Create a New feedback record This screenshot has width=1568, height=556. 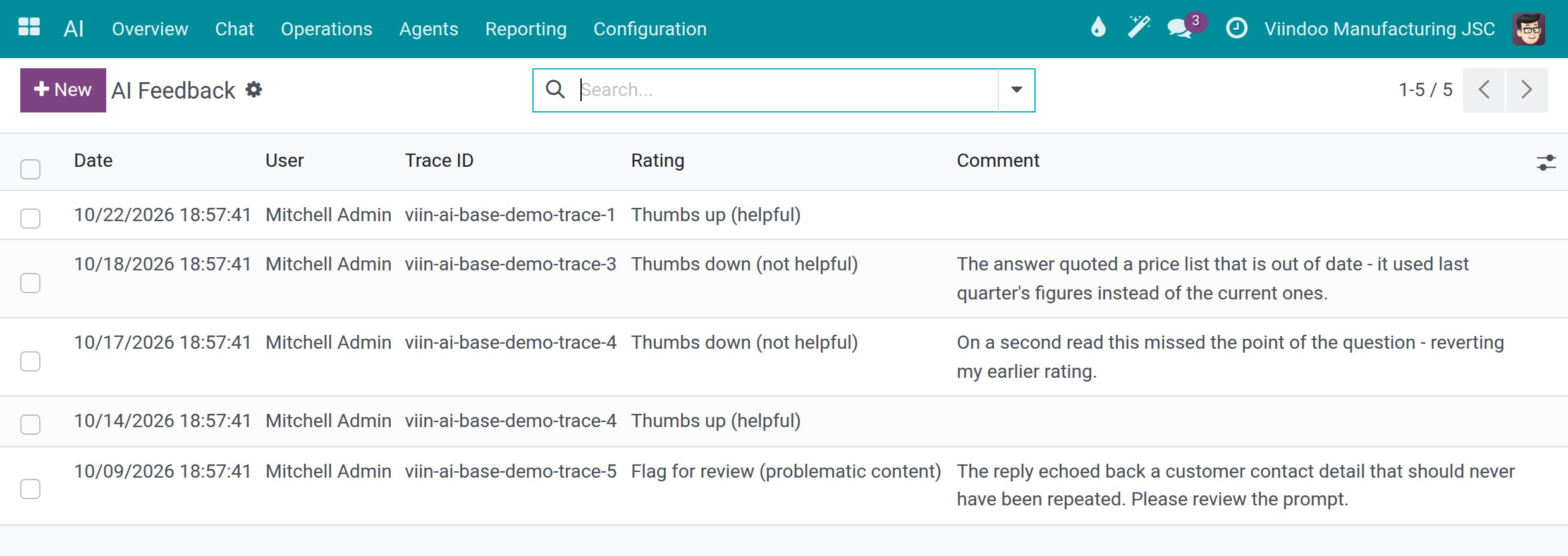tap(63, 90)
